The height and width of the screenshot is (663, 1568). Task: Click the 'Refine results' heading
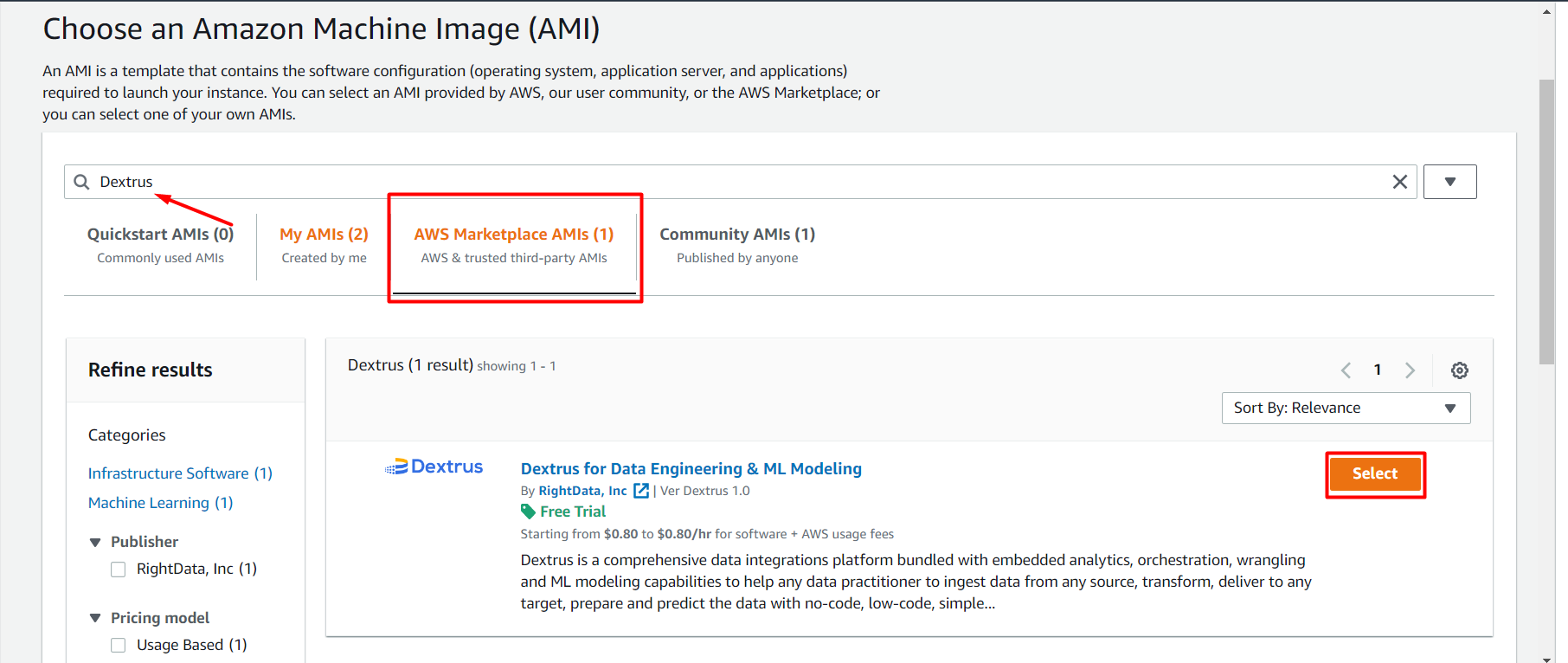(151, 370)
